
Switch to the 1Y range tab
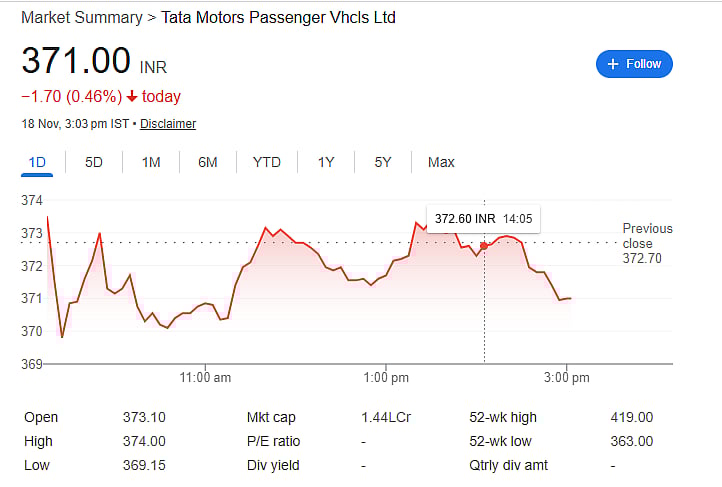(x=326, y=162)
